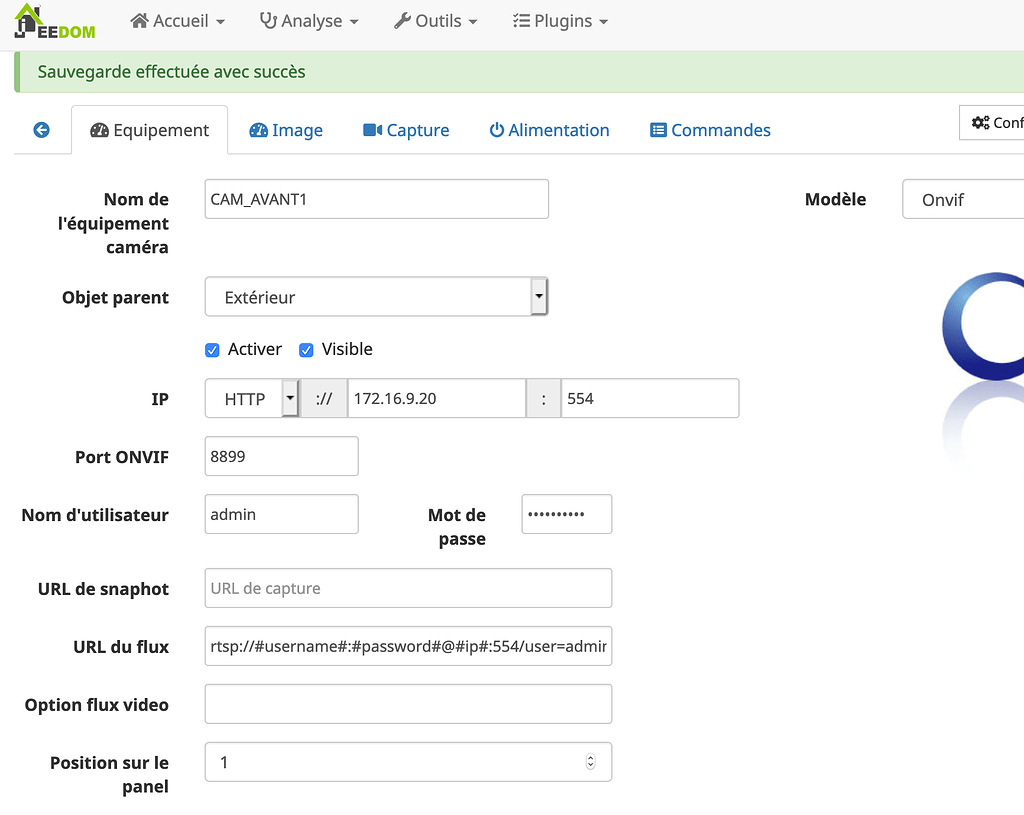Open the HTTP protocol dropdown
The width and height of the screenshot is (1024, 815).
point(252,398)
